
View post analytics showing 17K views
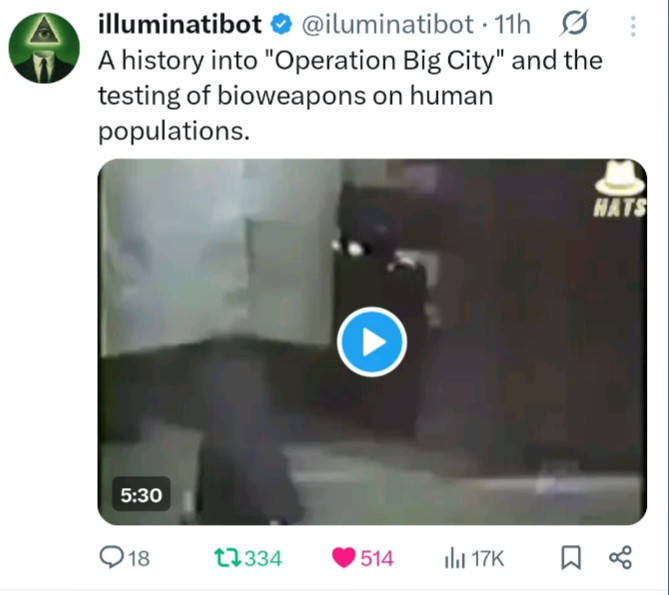click(474, 558)
